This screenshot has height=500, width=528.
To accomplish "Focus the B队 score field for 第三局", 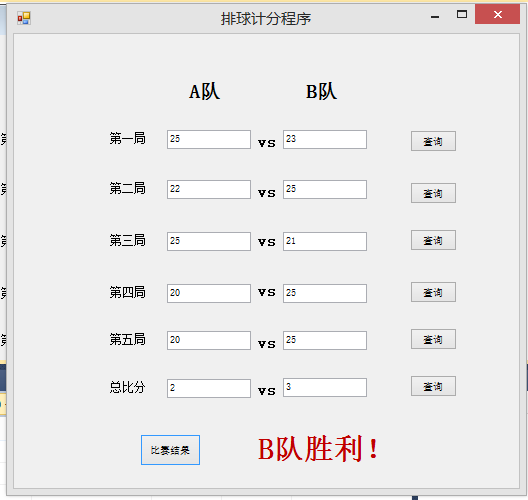I will coord(325,241).
